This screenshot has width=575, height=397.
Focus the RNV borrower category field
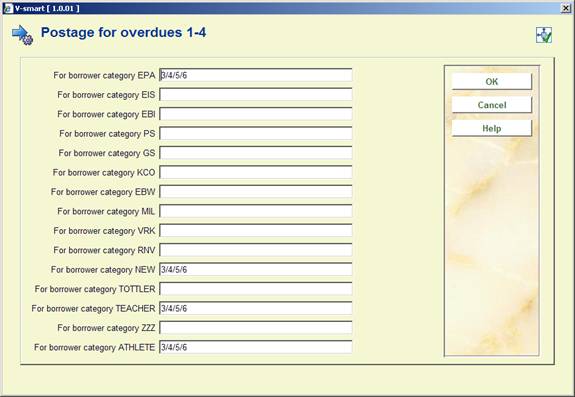tap(256, 250)
